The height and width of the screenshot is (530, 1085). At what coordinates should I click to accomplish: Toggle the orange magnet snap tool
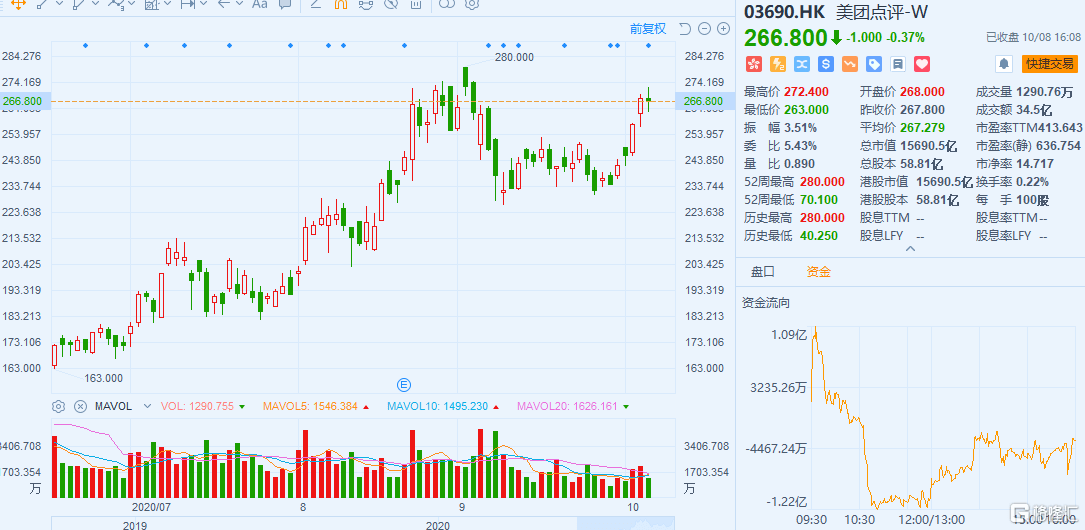(340, 4)
